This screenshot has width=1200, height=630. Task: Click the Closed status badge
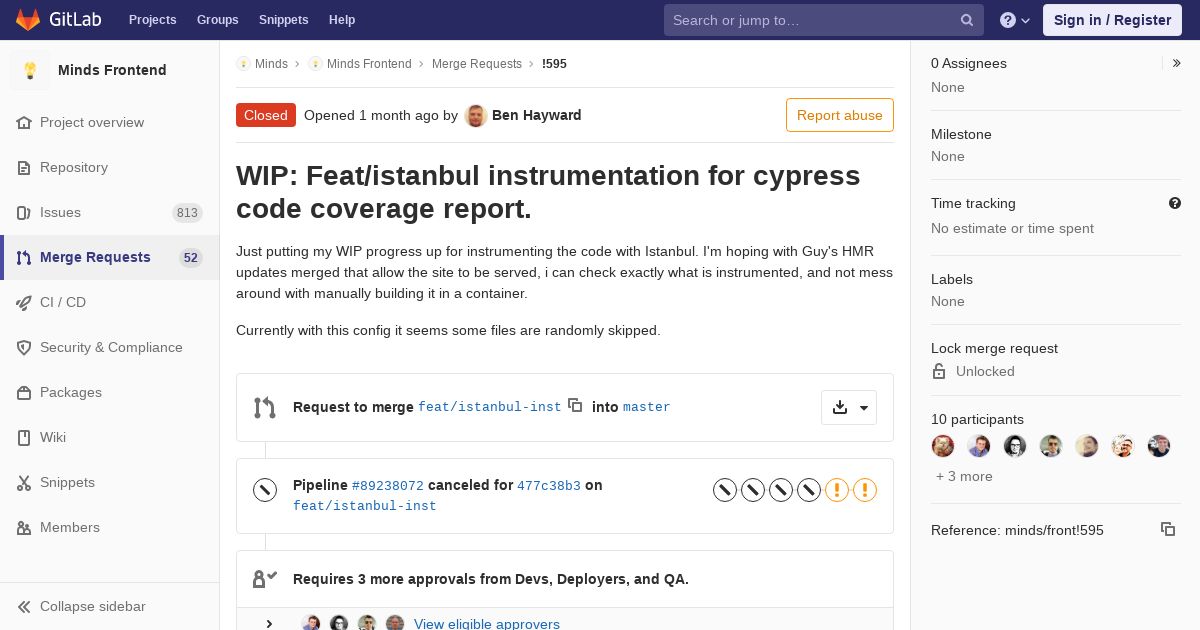(x=266, y=115)
